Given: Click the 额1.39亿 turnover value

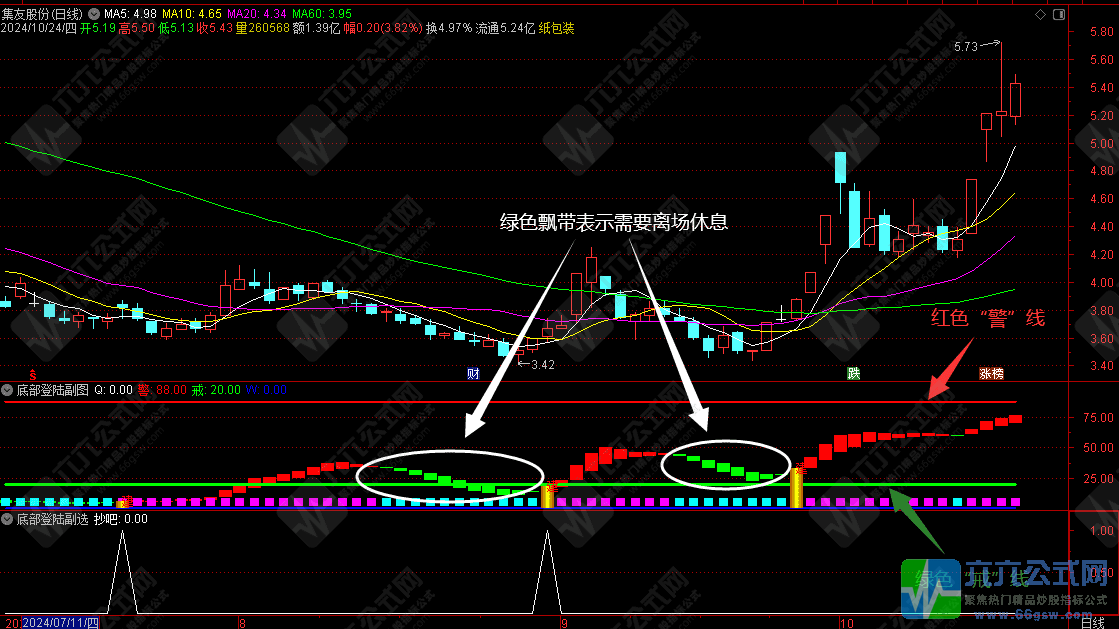Looking at the screenshot, I should (317, 29).
